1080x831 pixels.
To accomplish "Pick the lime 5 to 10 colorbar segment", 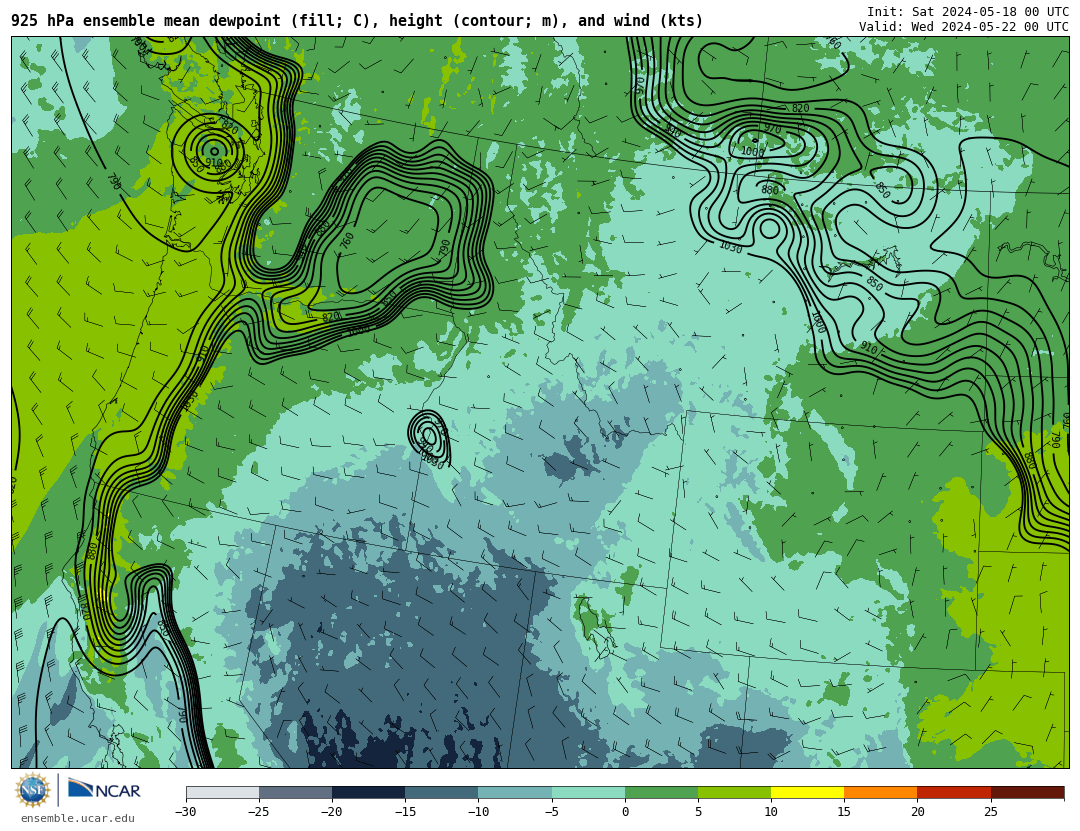I will click(734, 792).
